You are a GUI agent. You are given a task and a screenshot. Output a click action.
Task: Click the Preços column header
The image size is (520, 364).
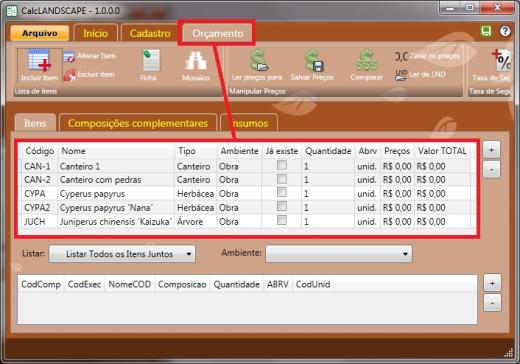(397, 151)
